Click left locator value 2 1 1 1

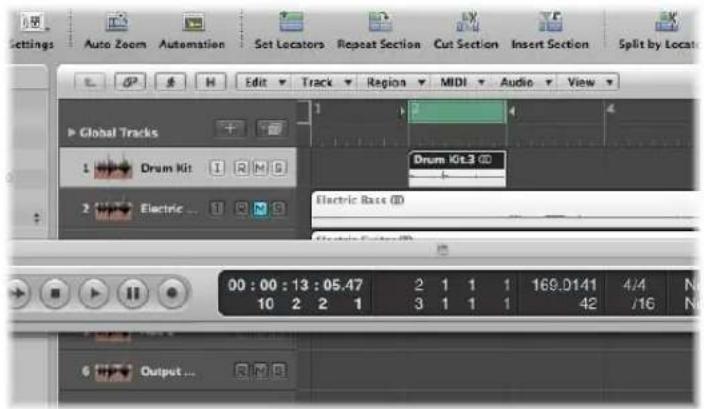(x=462, y=285)
